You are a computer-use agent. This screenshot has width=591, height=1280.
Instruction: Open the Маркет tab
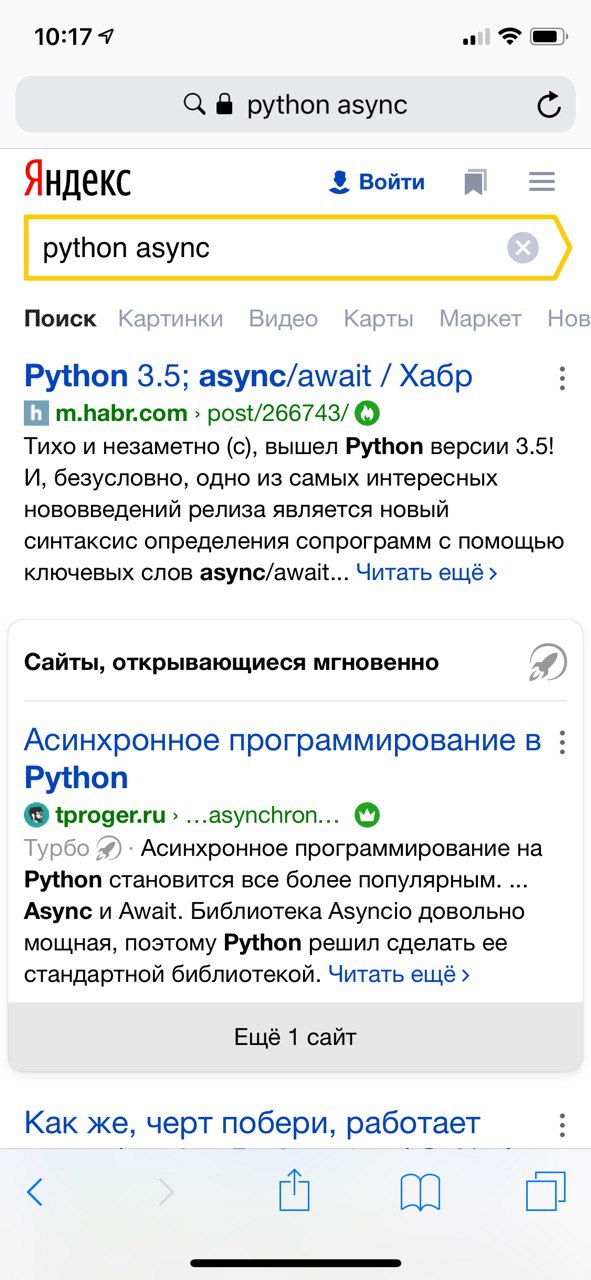coord(480,319)
